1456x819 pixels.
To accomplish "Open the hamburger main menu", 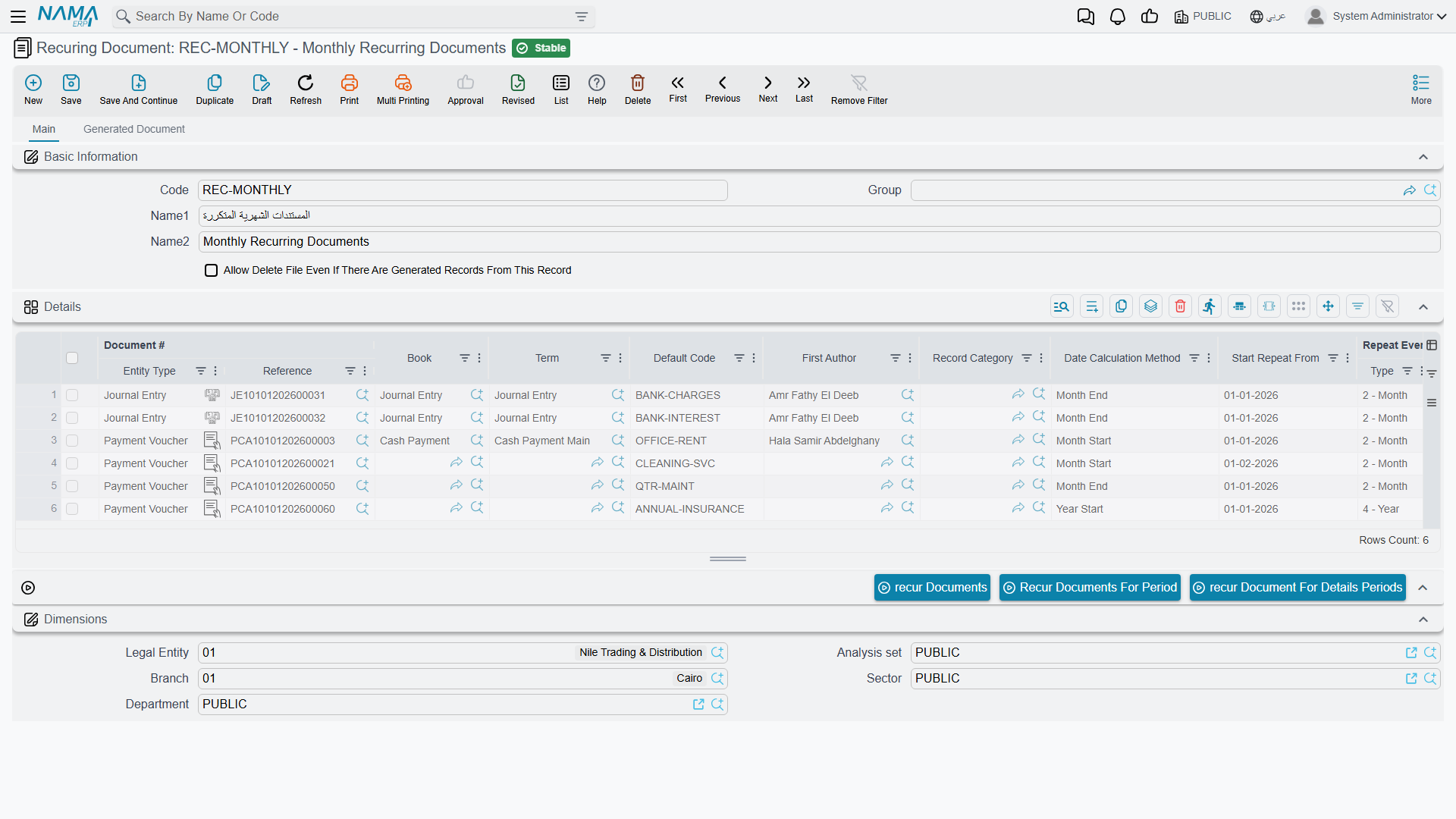I will [18, 16].
